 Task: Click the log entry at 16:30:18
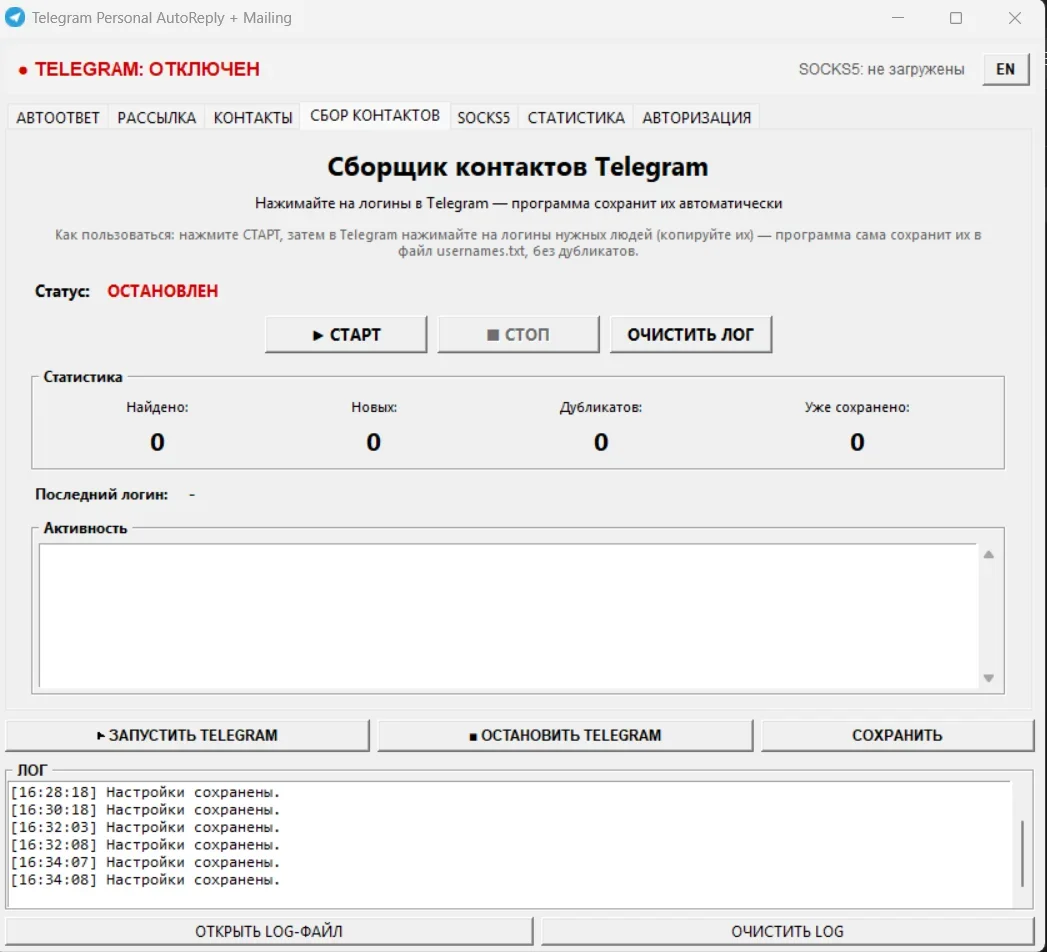[x=145, y=810]
